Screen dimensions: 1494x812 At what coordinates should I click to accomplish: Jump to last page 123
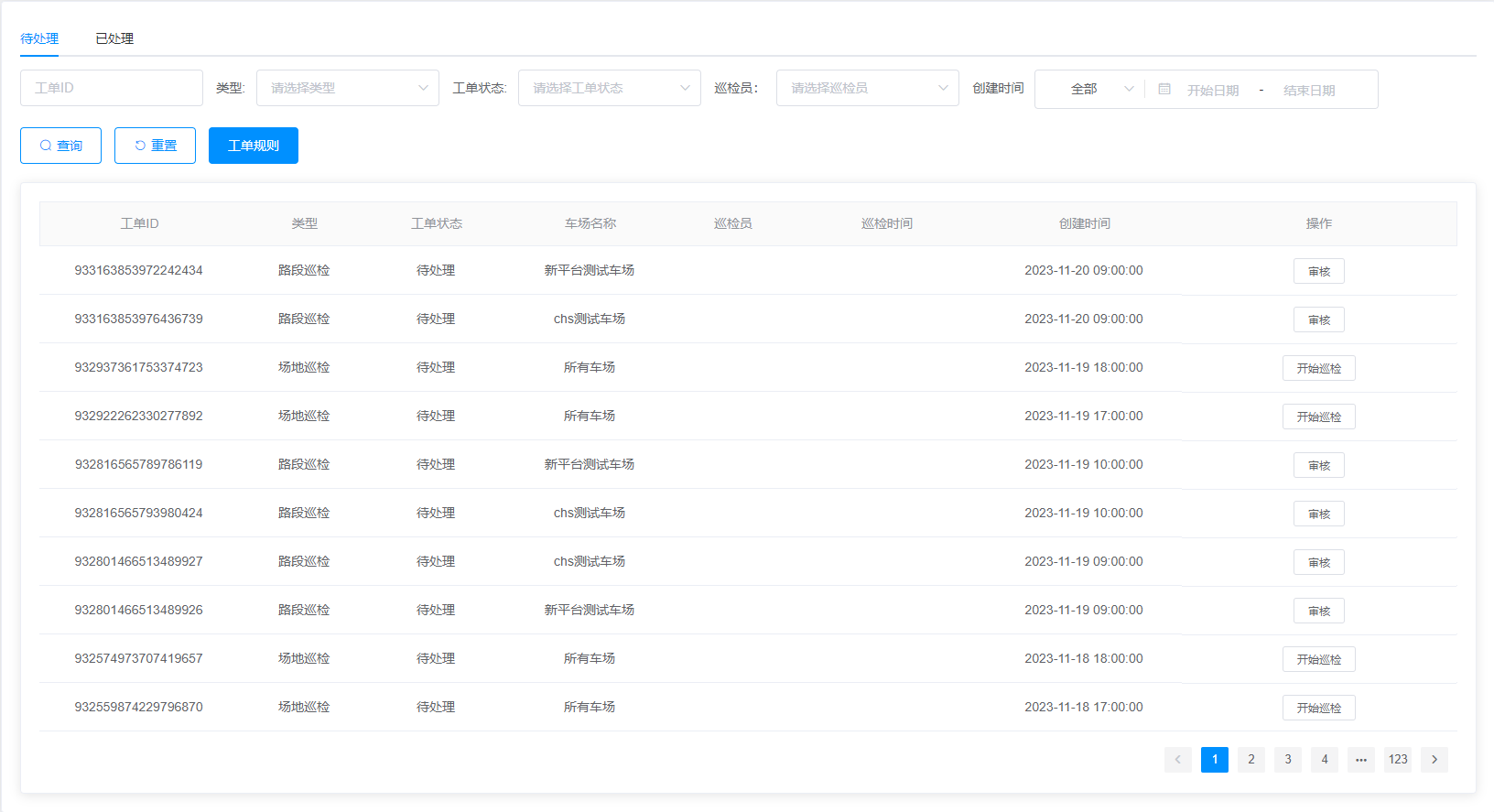(x=1397, y=760)
